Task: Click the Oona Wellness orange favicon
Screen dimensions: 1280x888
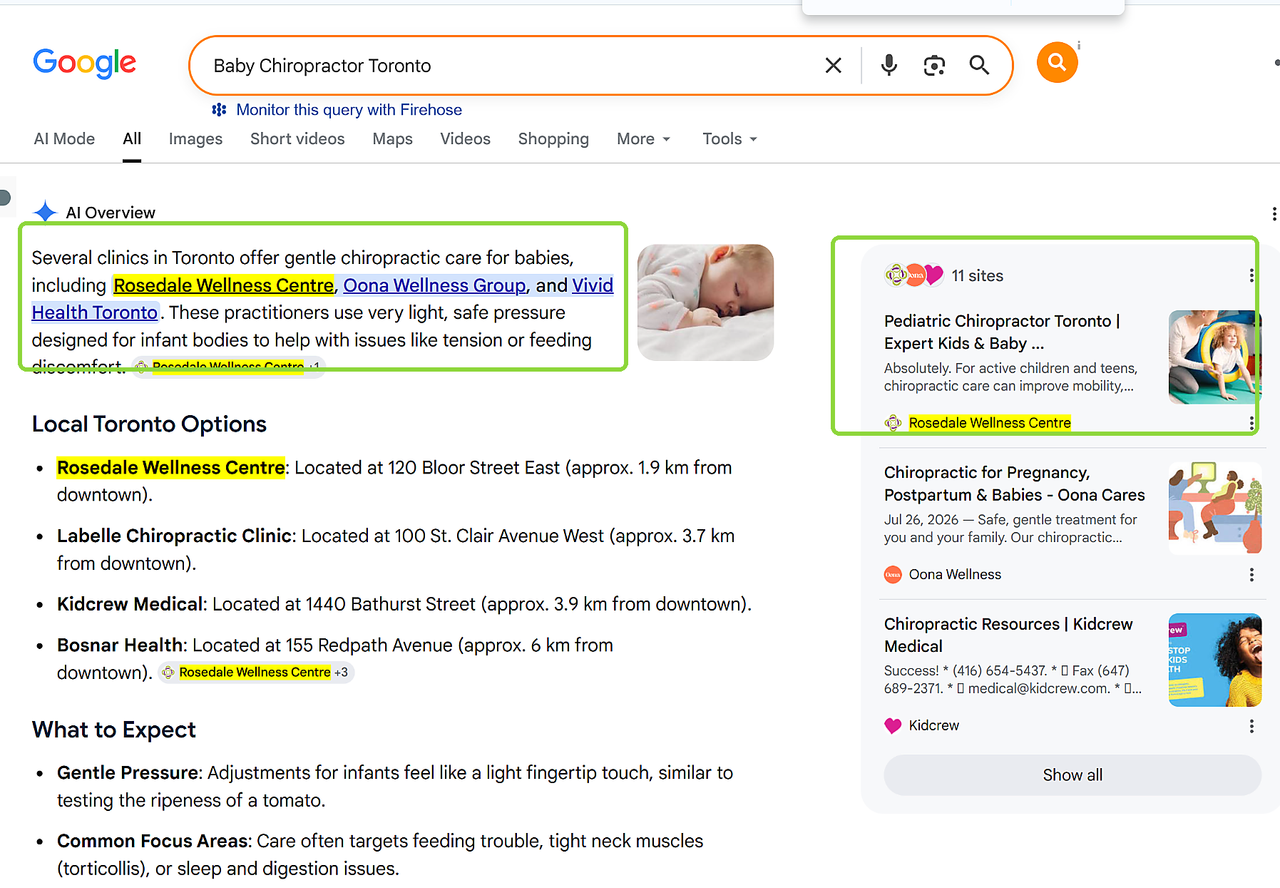Action: pyautogui.click(x=893, y=575)
